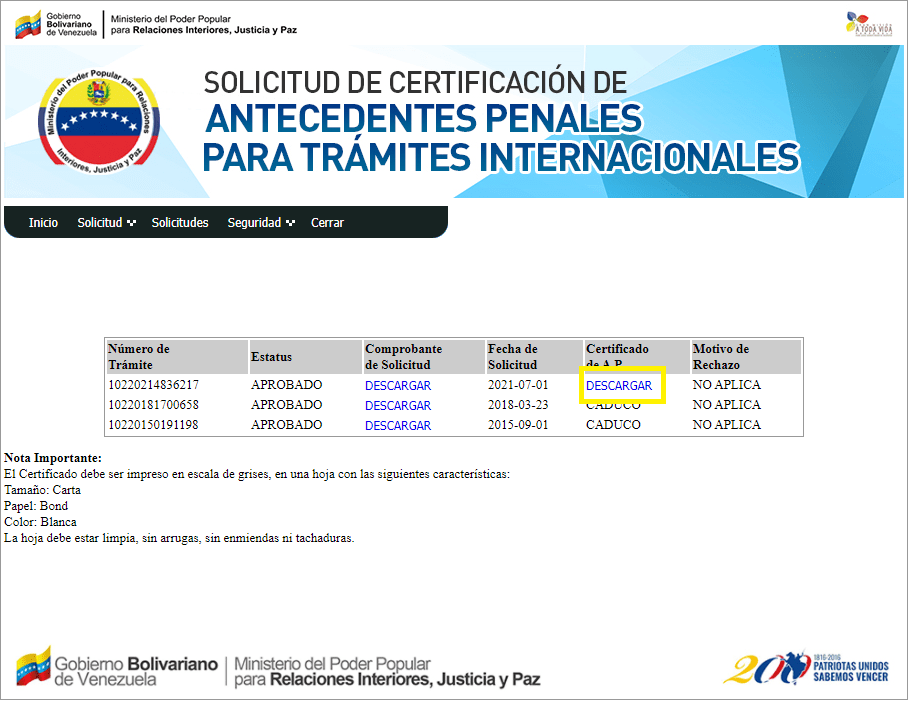The image size is (909, 701).
Task: Go to the Inicio menu item
Action: pos(43,223)
